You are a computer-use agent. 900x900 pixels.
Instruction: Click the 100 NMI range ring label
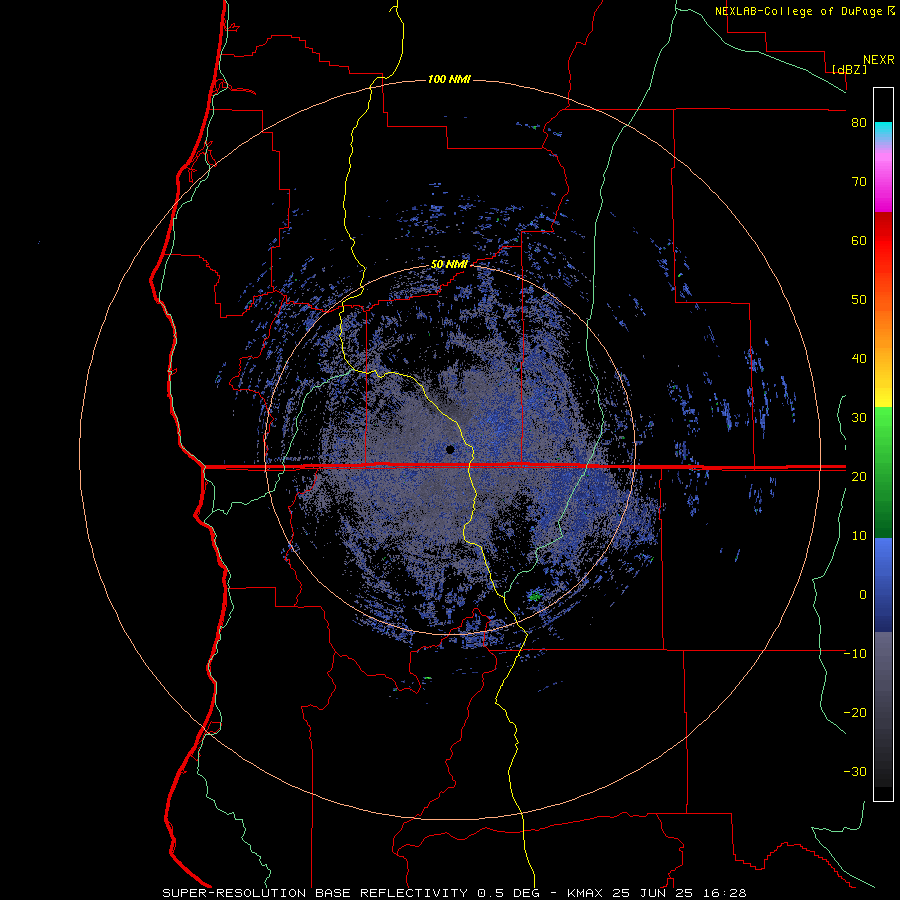tap(449, 79)
